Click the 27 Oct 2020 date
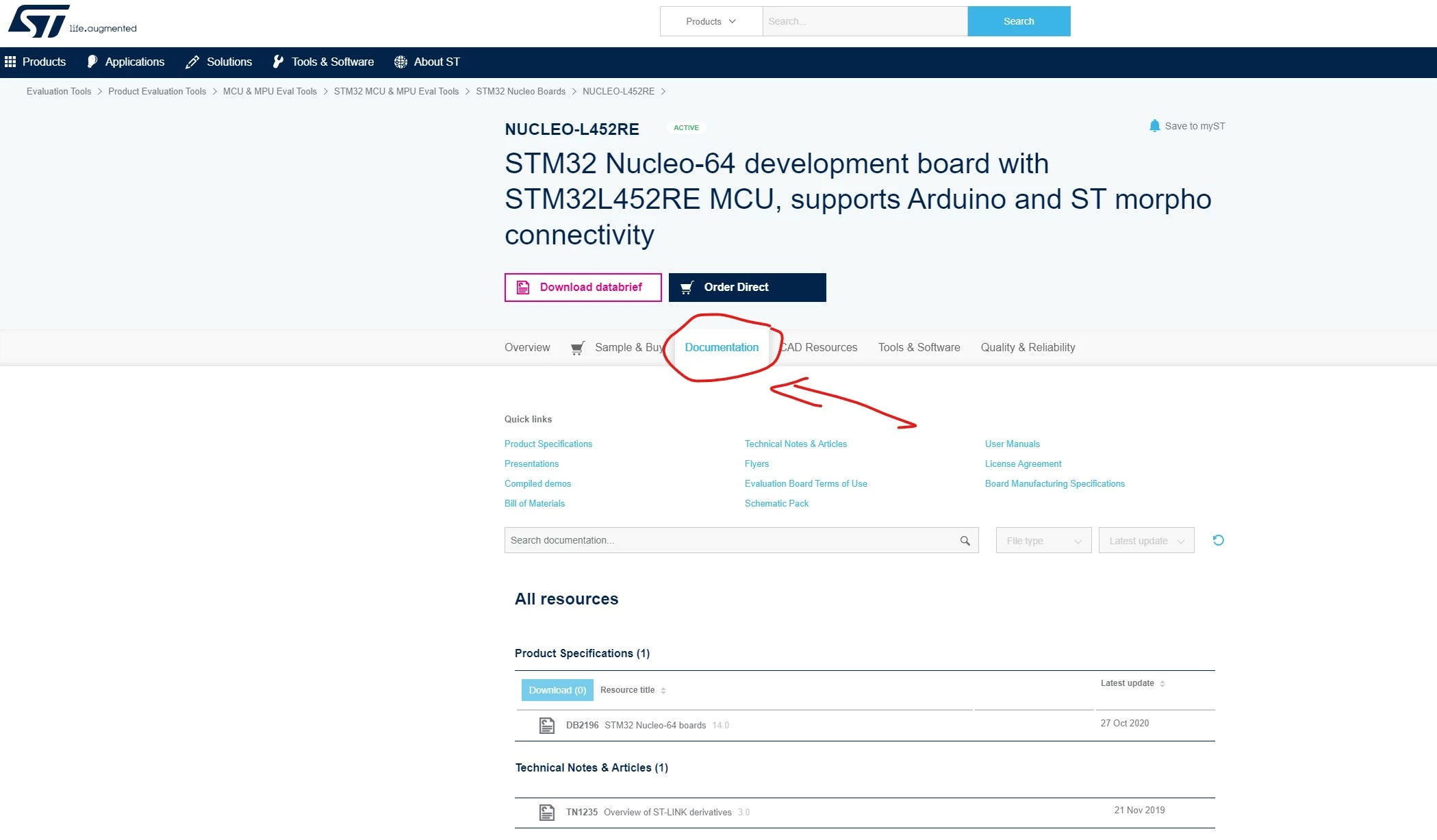 [1124, 724]
